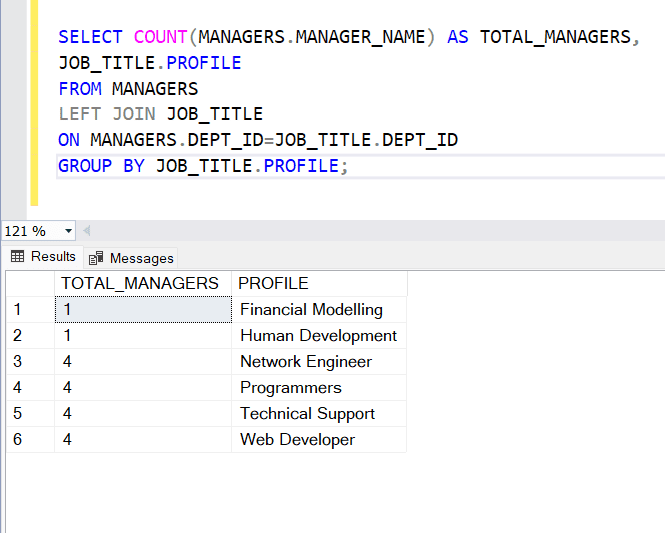Click the Results grid icon
665x533 pixels.
[17, 257]
